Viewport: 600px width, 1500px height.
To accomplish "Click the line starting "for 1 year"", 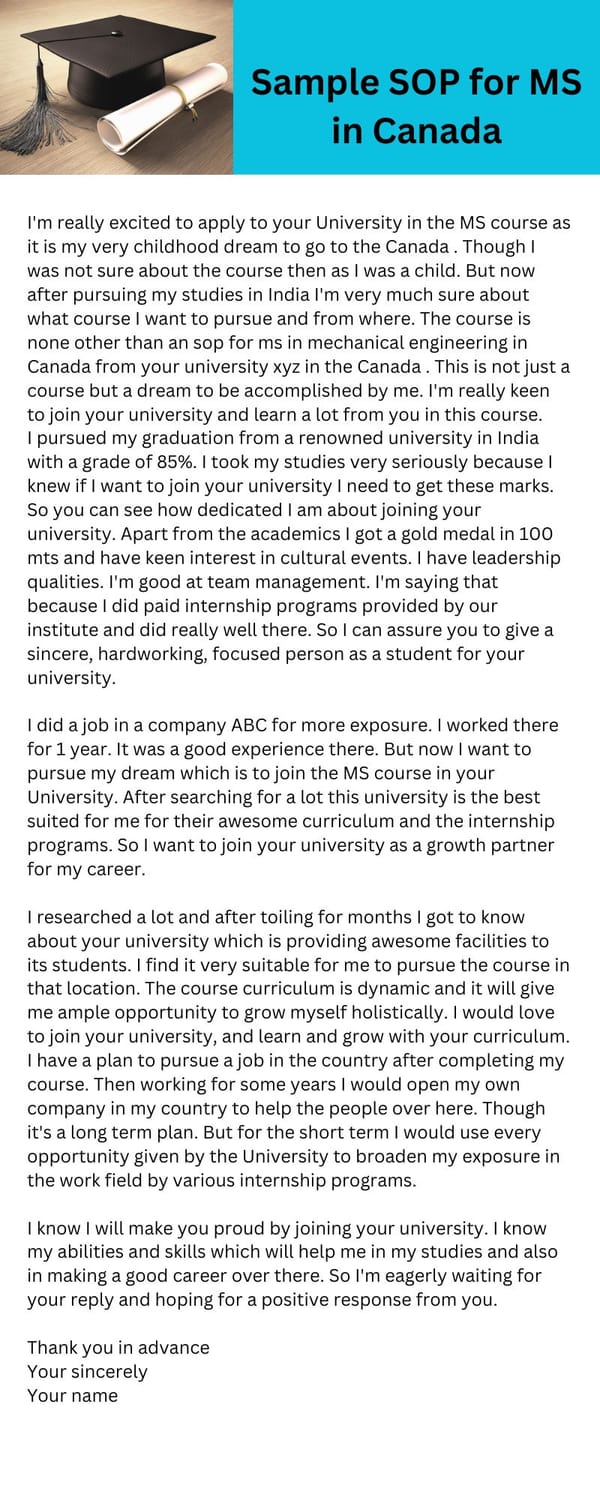I will click(x=279, y=749).
